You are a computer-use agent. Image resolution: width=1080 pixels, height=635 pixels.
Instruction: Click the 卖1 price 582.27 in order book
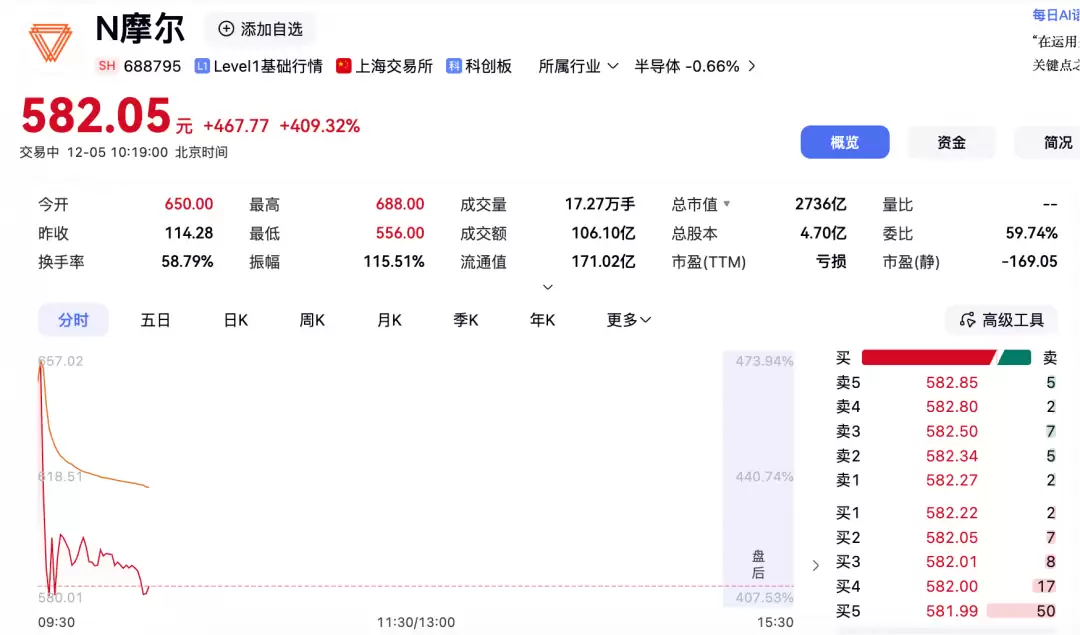(x=950, y=480)
